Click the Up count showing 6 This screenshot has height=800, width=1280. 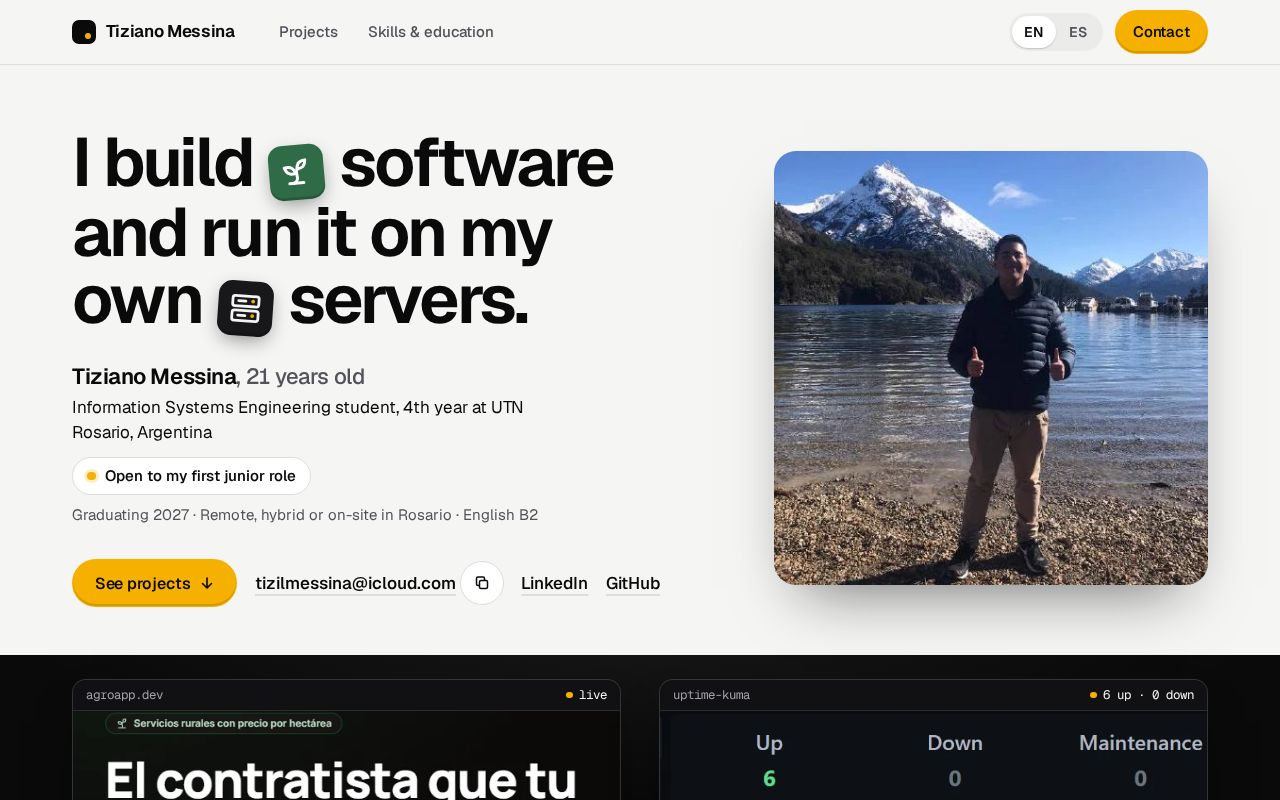[x=769, y=778]
